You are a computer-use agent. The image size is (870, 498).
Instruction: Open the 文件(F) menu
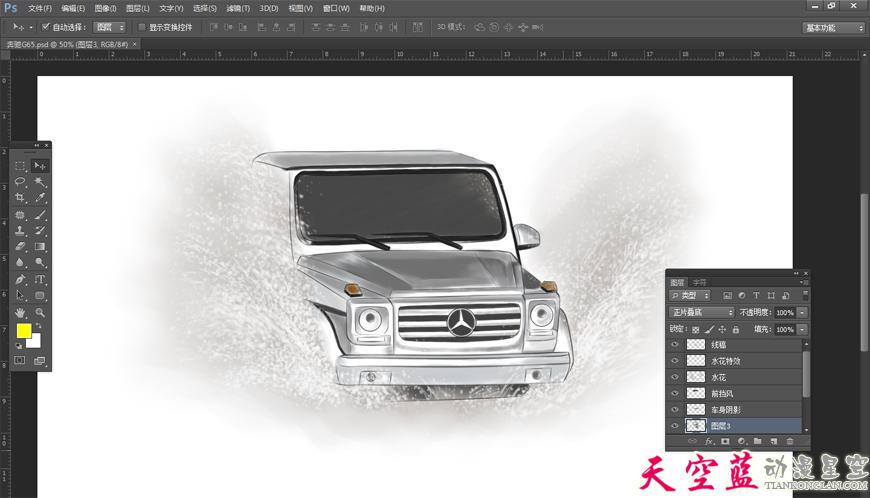pyautogui.click(x=39, y=8)
